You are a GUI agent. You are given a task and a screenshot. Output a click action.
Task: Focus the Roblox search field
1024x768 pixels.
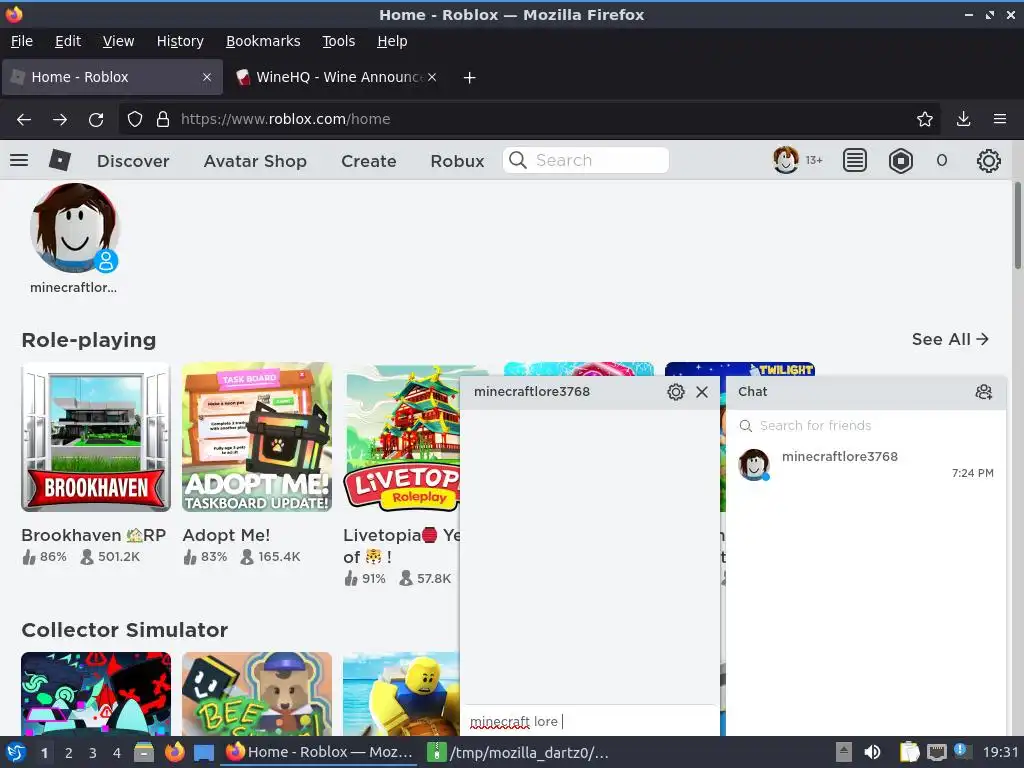586,160
